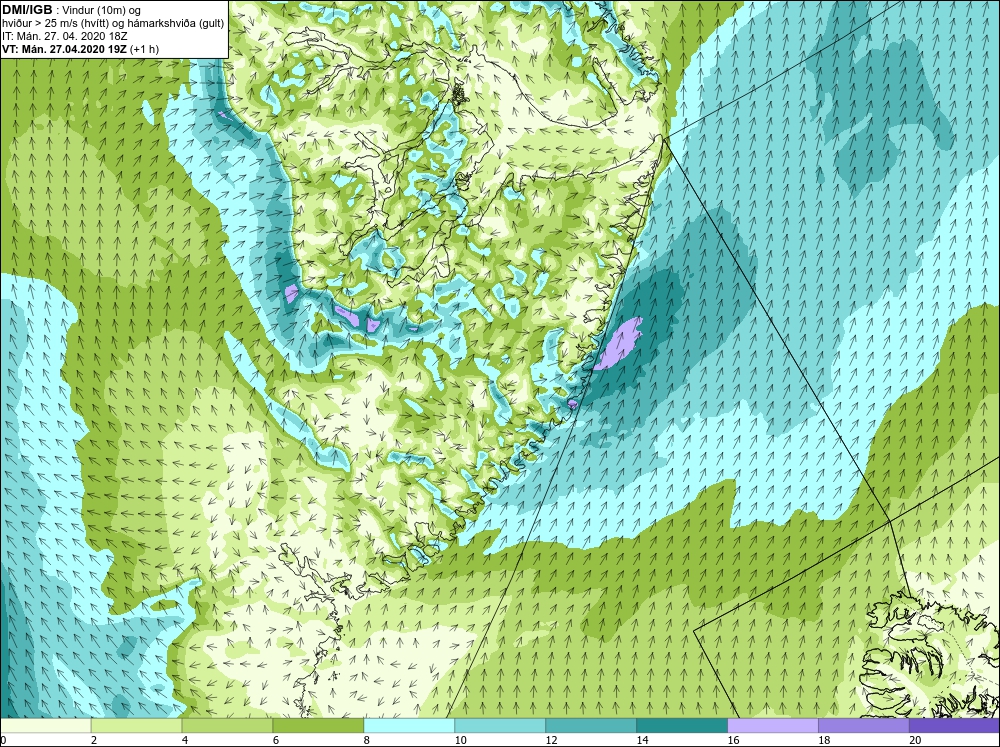Click the light green 2–4 legend swatch
This screenshot has width=1000, height=747.
click(136, 725)
